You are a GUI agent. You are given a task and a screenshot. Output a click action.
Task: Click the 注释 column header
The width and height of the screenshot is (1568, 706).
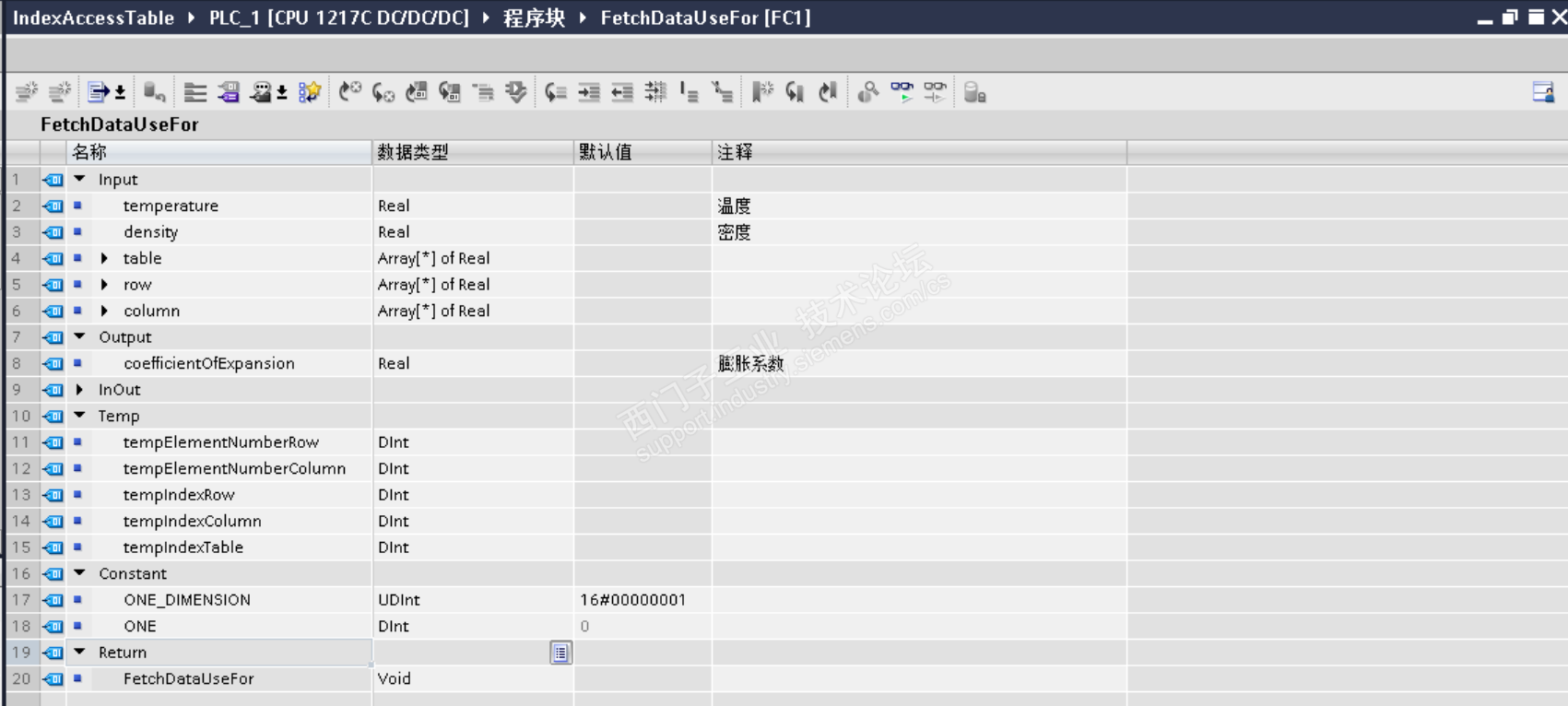click(919, 152)
